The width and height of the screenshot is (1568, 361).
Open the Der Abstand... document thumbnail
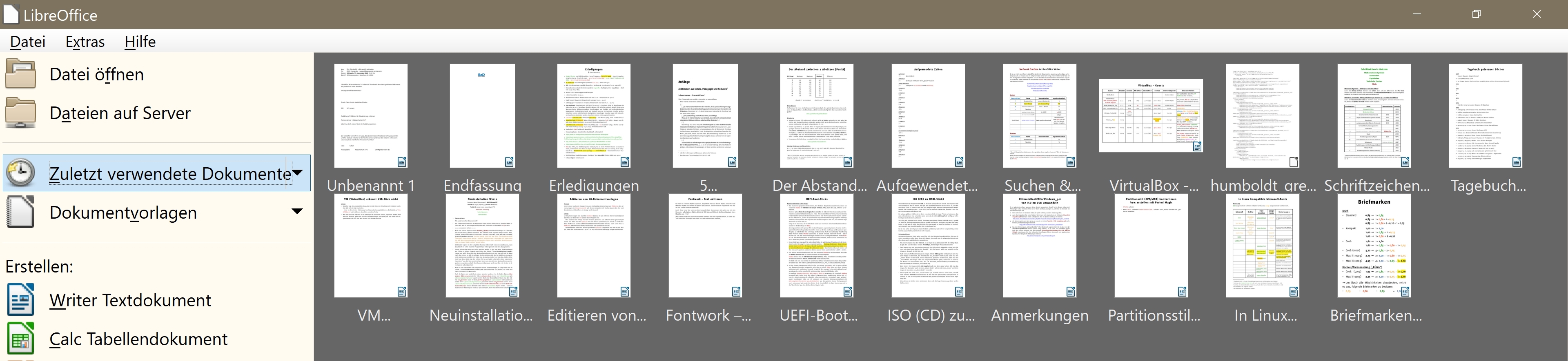click(x=817, y=115)
